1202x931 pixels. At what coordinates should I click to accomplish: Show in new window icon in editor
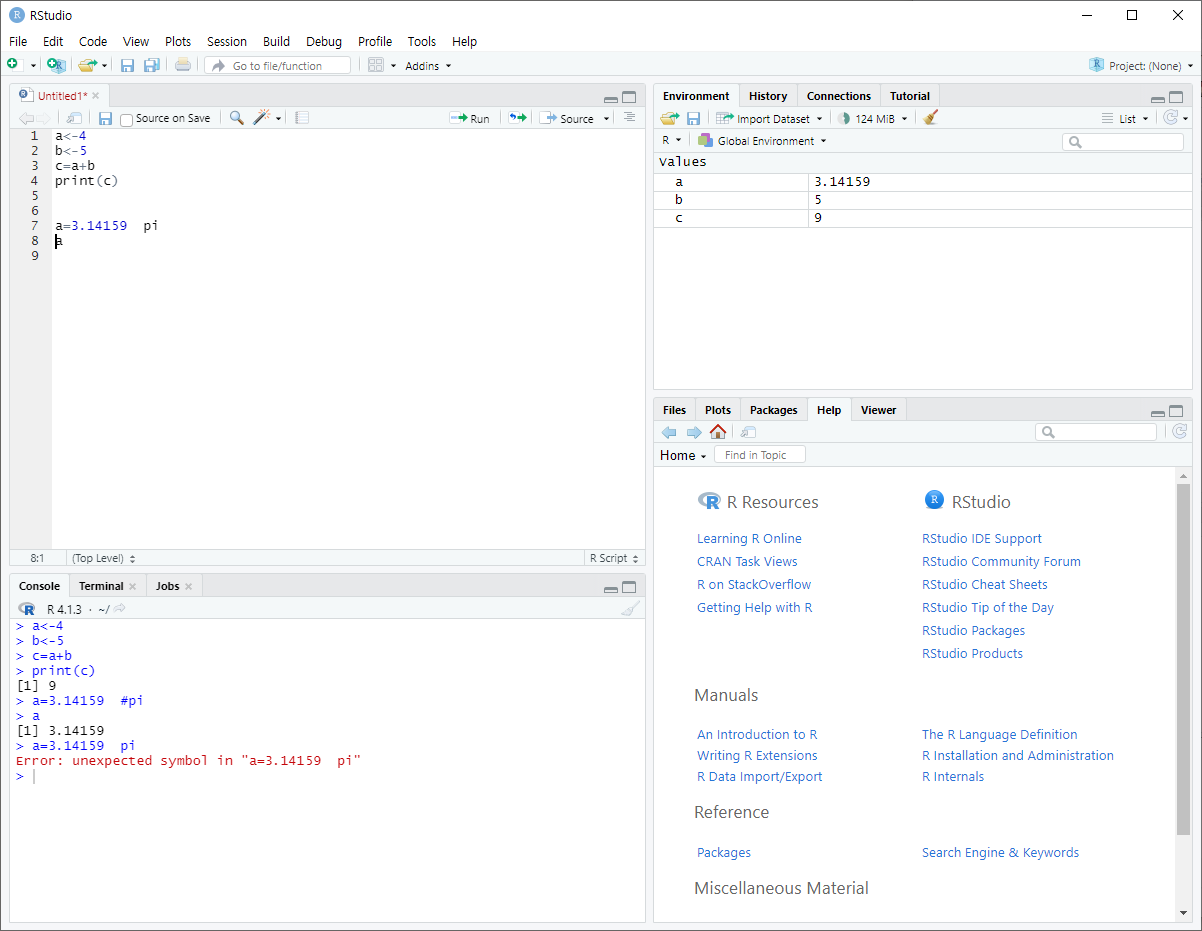[x=74, y=118]
